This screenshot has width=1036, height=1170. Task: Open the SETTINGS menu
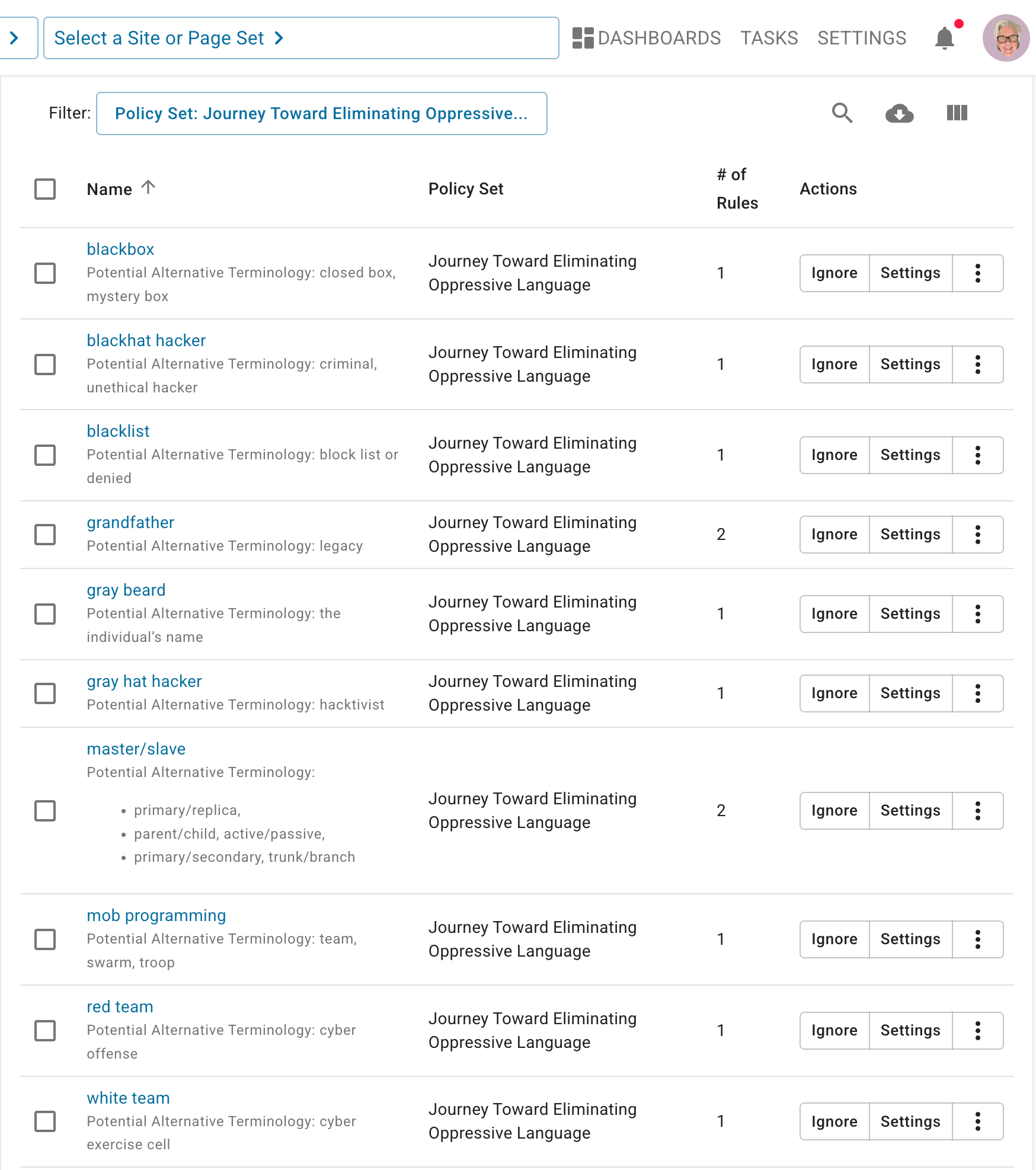(862, 37)
